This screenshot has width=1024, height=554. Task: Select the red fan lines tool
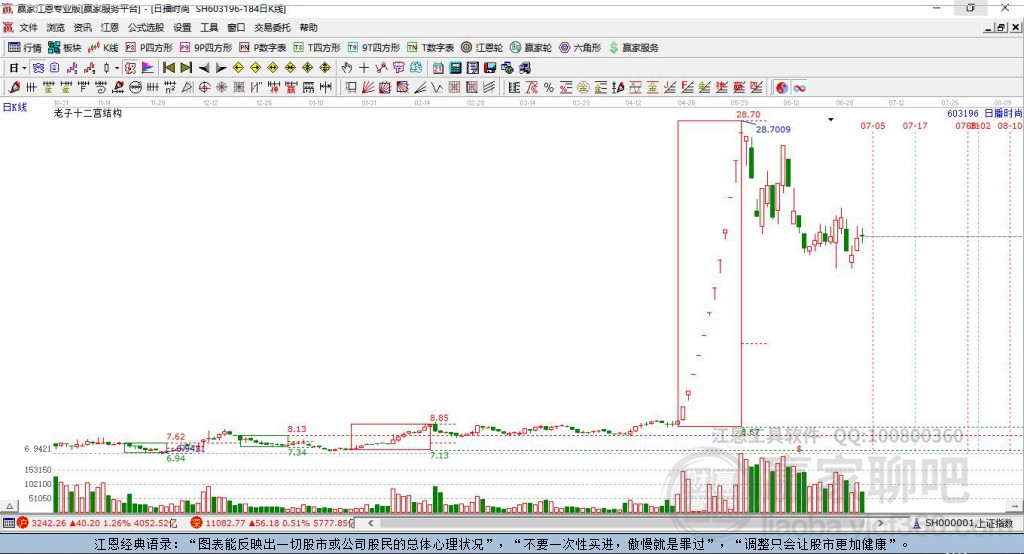[x=368, y=88]
